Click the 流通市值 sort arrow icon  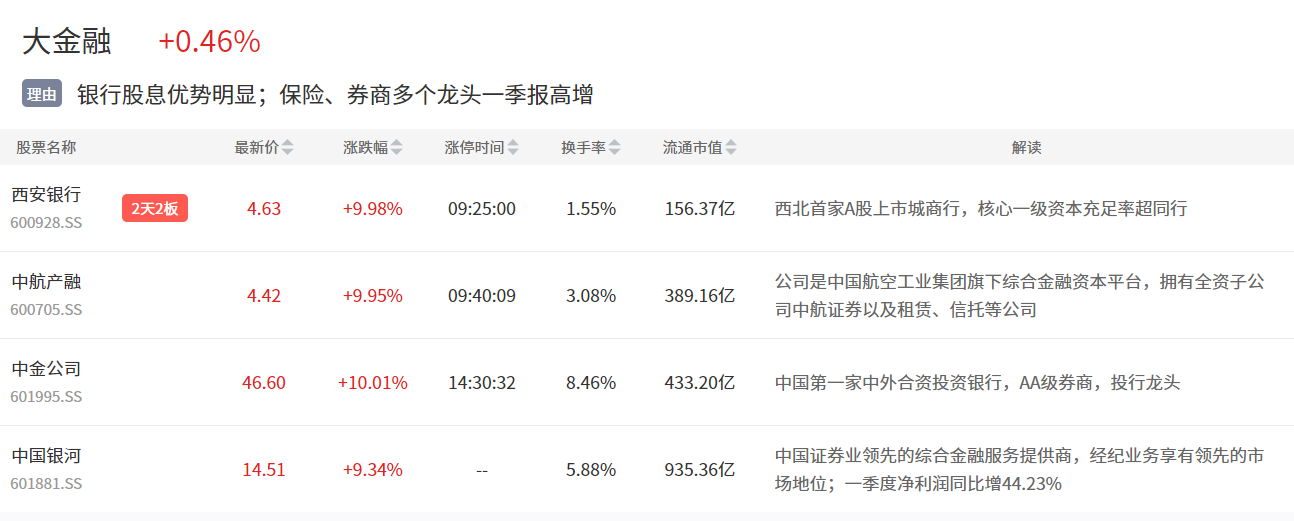[732, 148]
